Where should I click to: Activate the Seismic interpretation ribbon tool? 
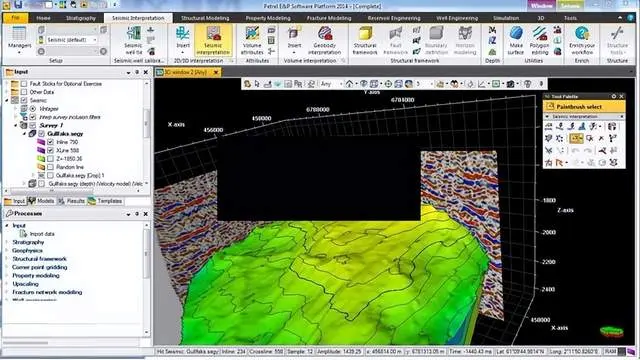point(213,40)
